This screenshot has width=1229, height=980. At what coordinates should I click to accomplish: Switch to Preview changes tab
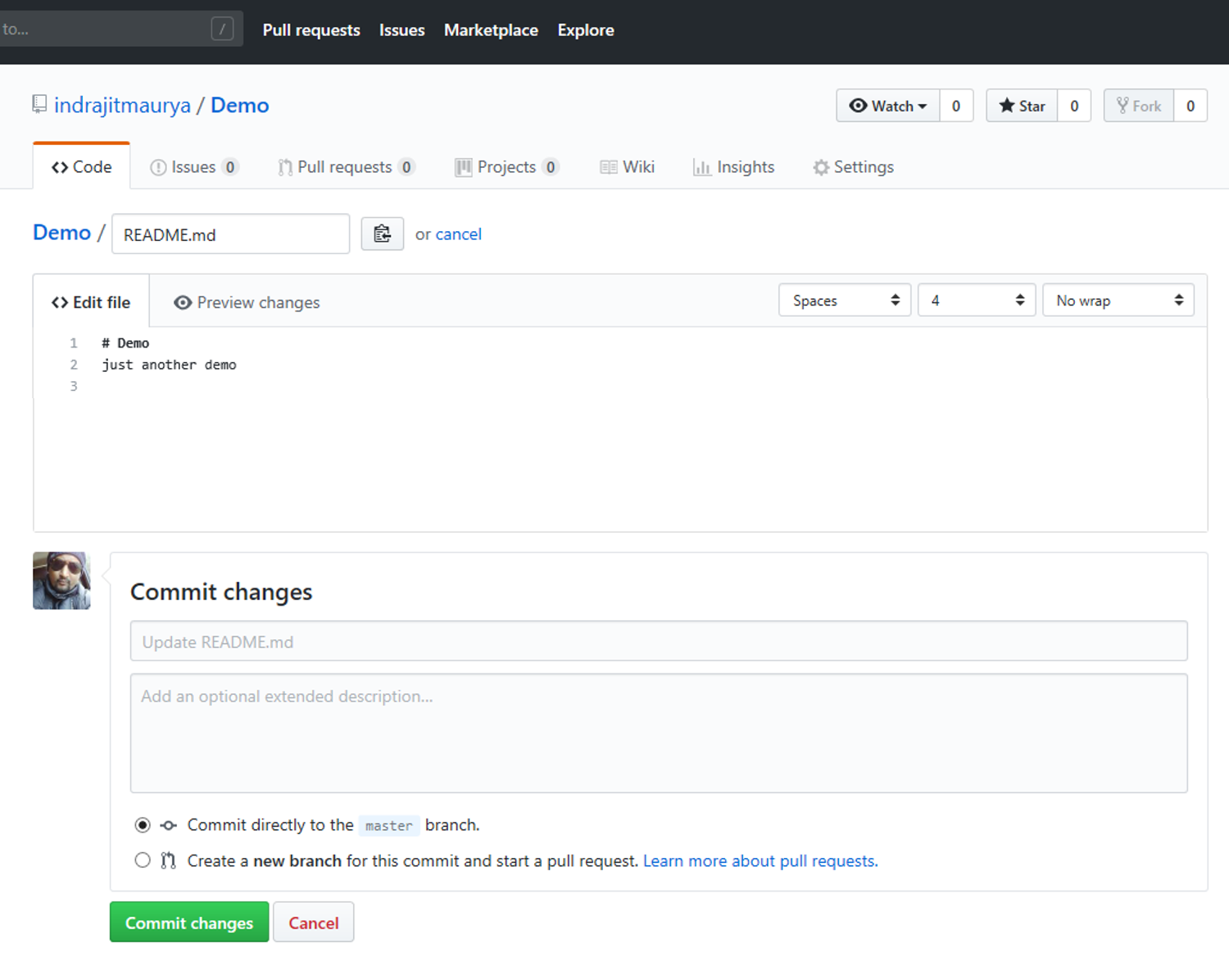[247, 302]
